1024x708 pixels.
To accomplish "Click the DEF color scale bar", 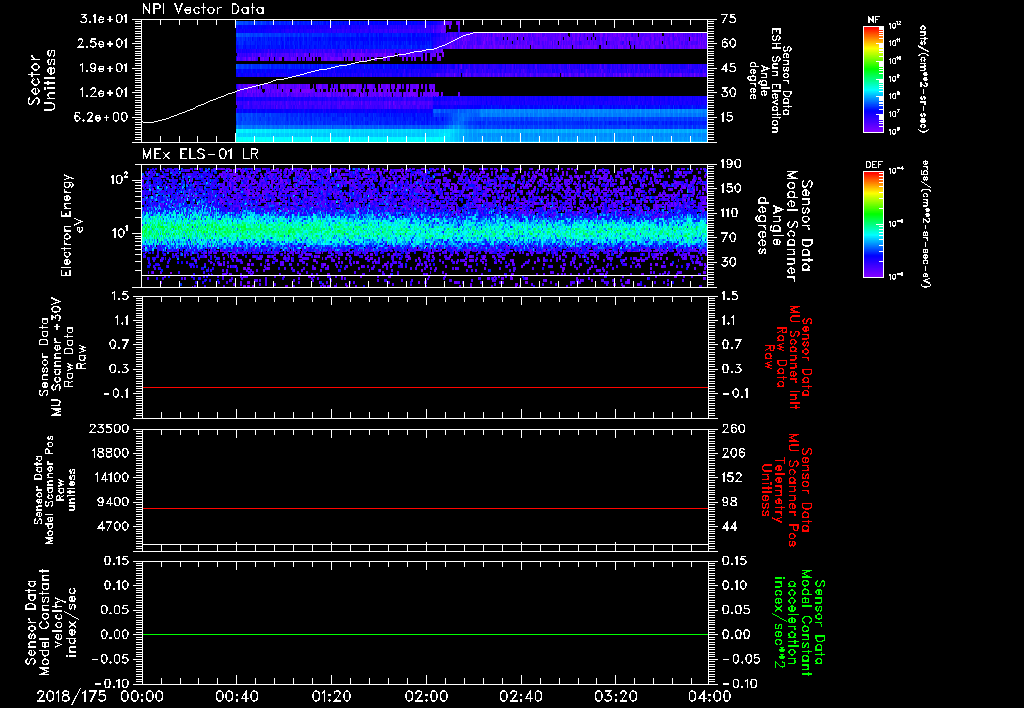I will [873, 223].
